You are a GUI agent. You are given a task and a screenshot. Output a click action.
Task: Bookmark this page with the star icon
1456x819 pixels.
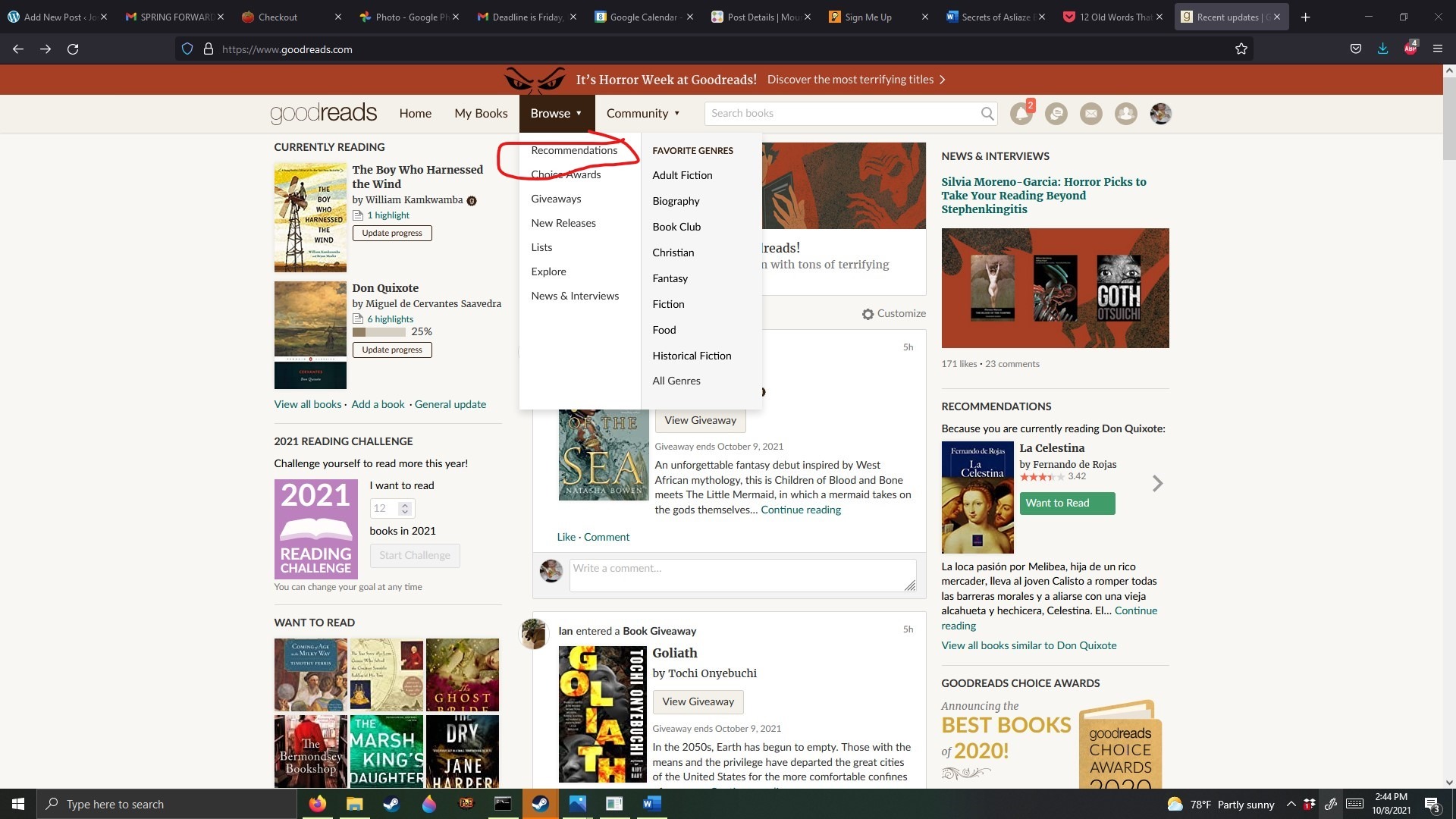1241,49
